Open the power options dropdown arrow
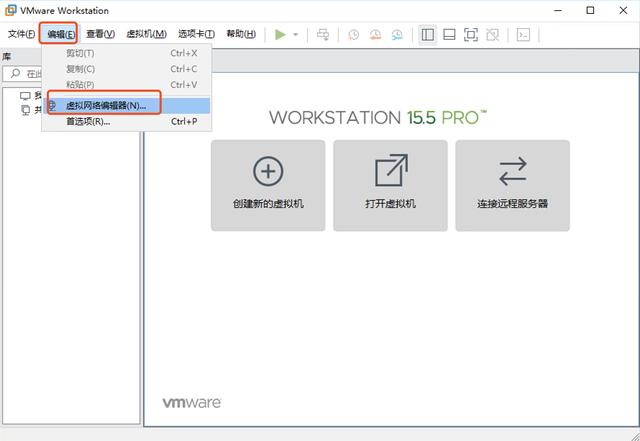The image size is (640, 441). 296,35
